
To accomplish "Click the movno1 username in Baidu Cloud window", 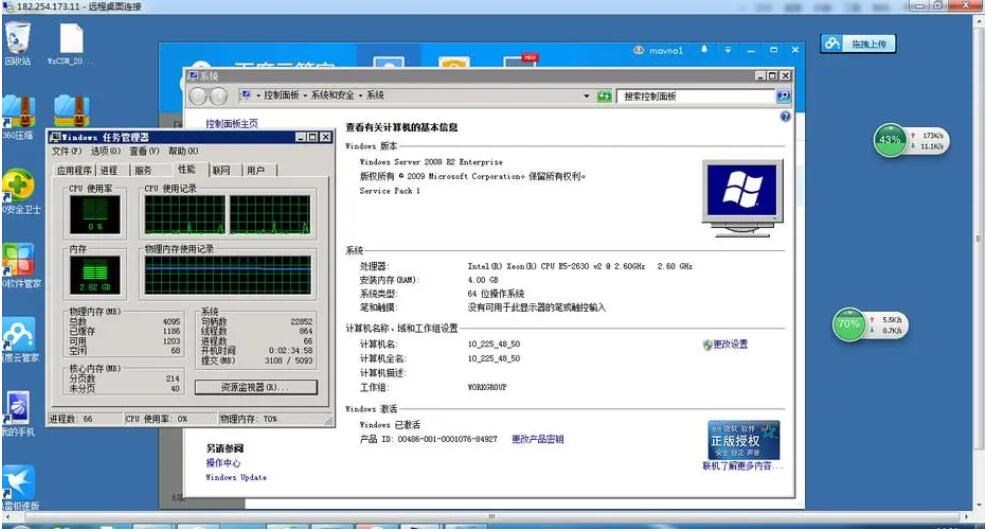I will pos(666,50).
